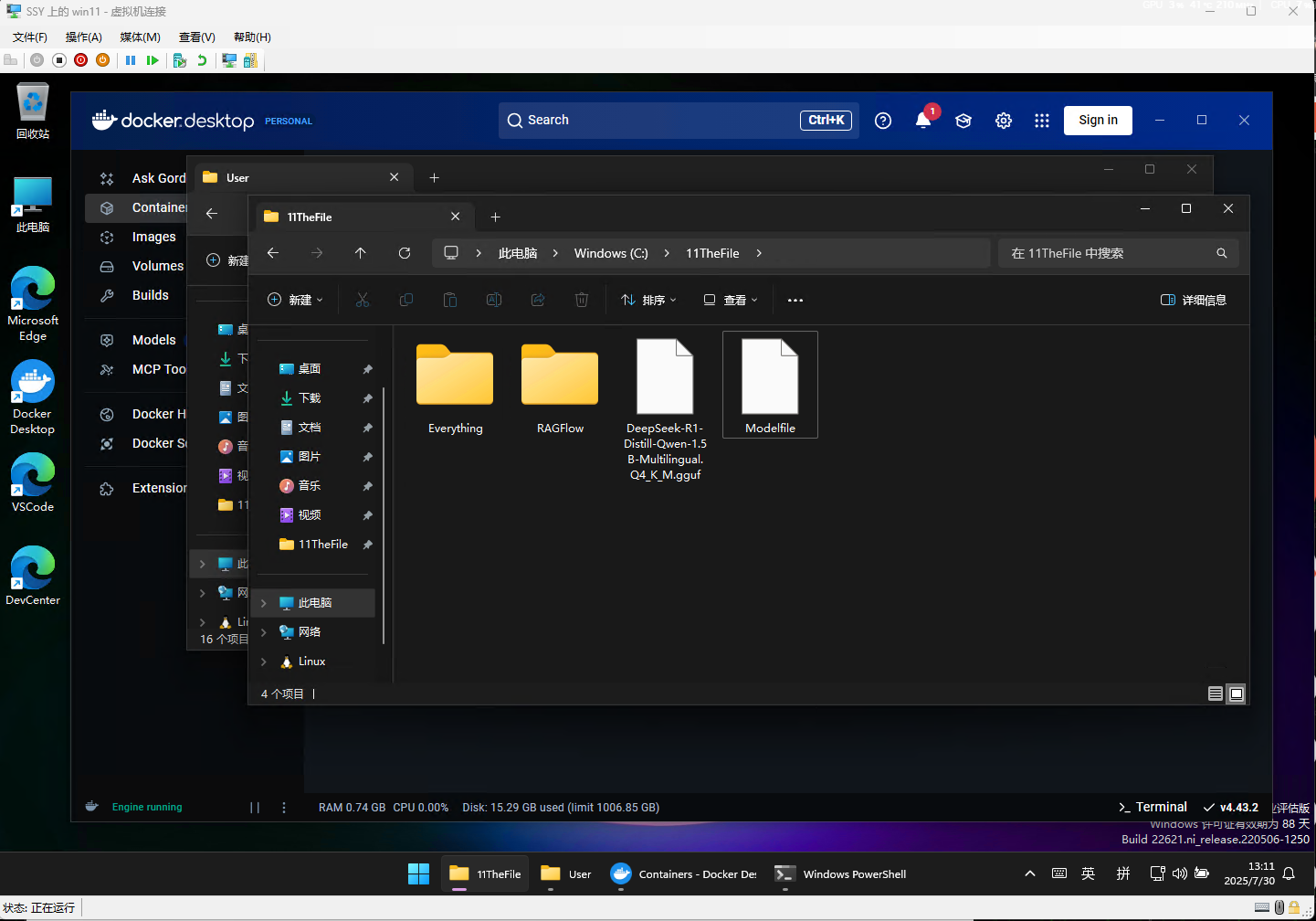The width and height of the screenshot is (1316, 921).
Task: Open the Docker apps grid icon
Action: pos(1042,121)
